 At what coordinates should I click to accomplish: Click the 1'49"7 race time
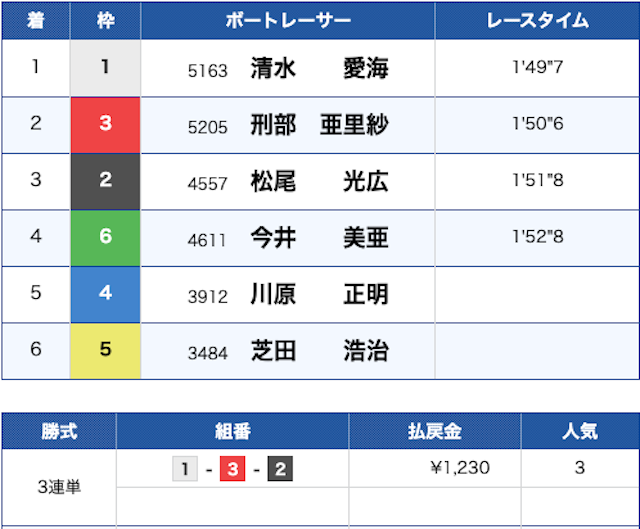[x=536, y=69]
